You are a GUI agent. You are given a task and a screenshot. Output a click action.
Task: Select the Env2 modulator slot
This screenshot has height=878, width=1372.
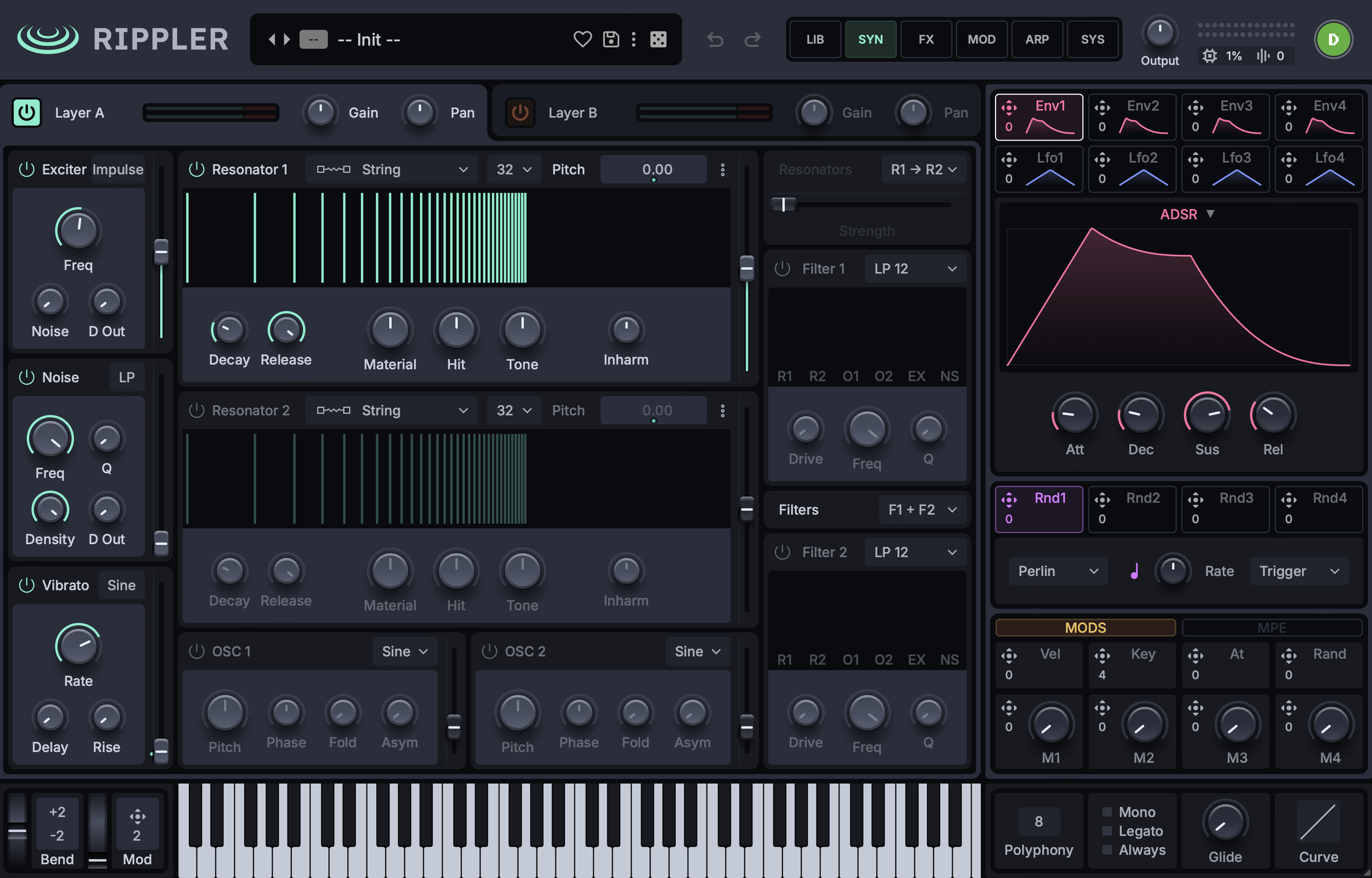[x=1132, y=117]
